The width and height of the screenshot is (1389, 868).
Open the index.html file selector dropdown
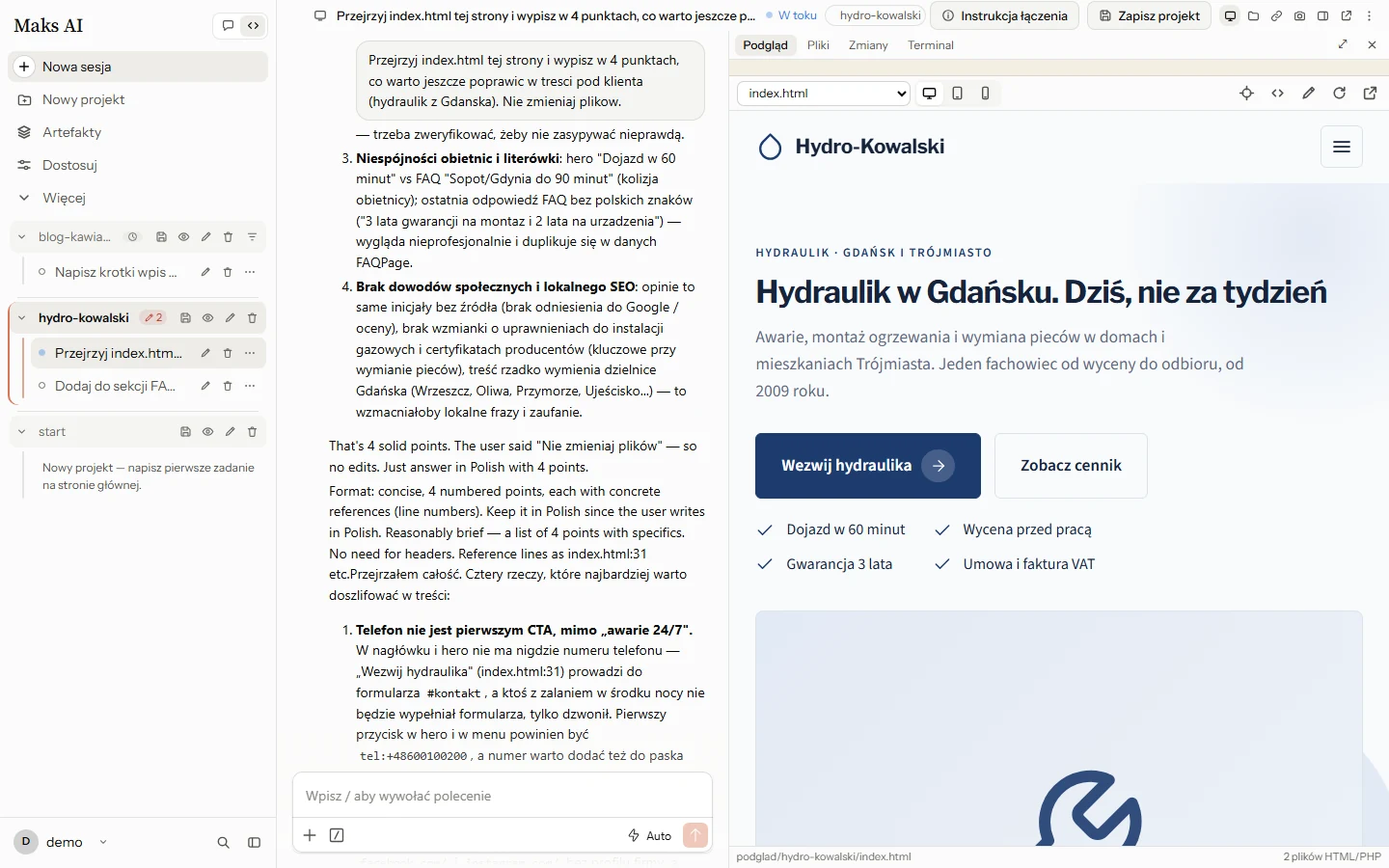(824, 94)
